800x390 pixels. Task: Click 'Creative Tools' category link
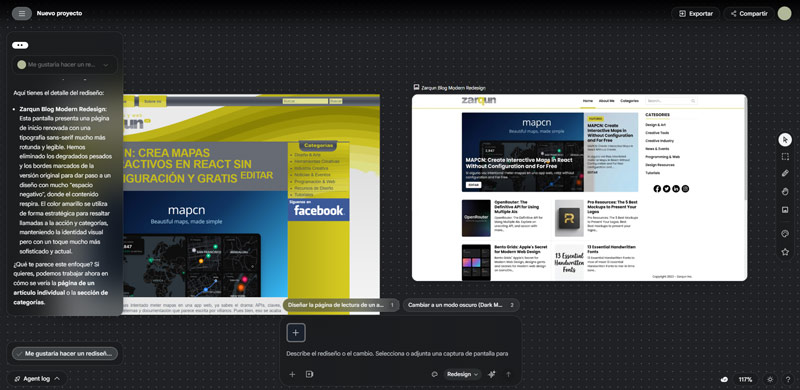tap(657, 133)
